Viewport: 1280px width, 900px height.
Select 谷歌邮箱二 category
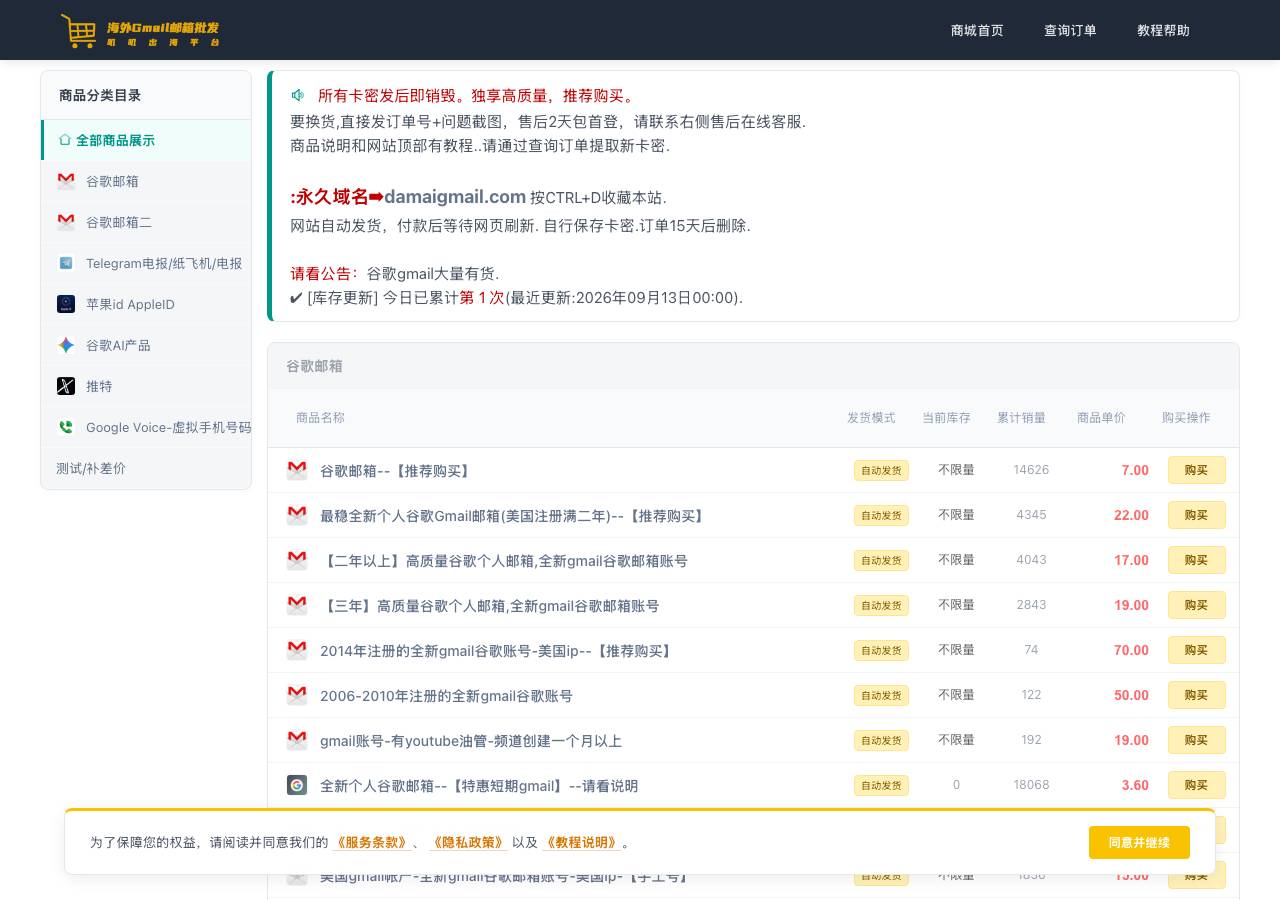point(146,222)
